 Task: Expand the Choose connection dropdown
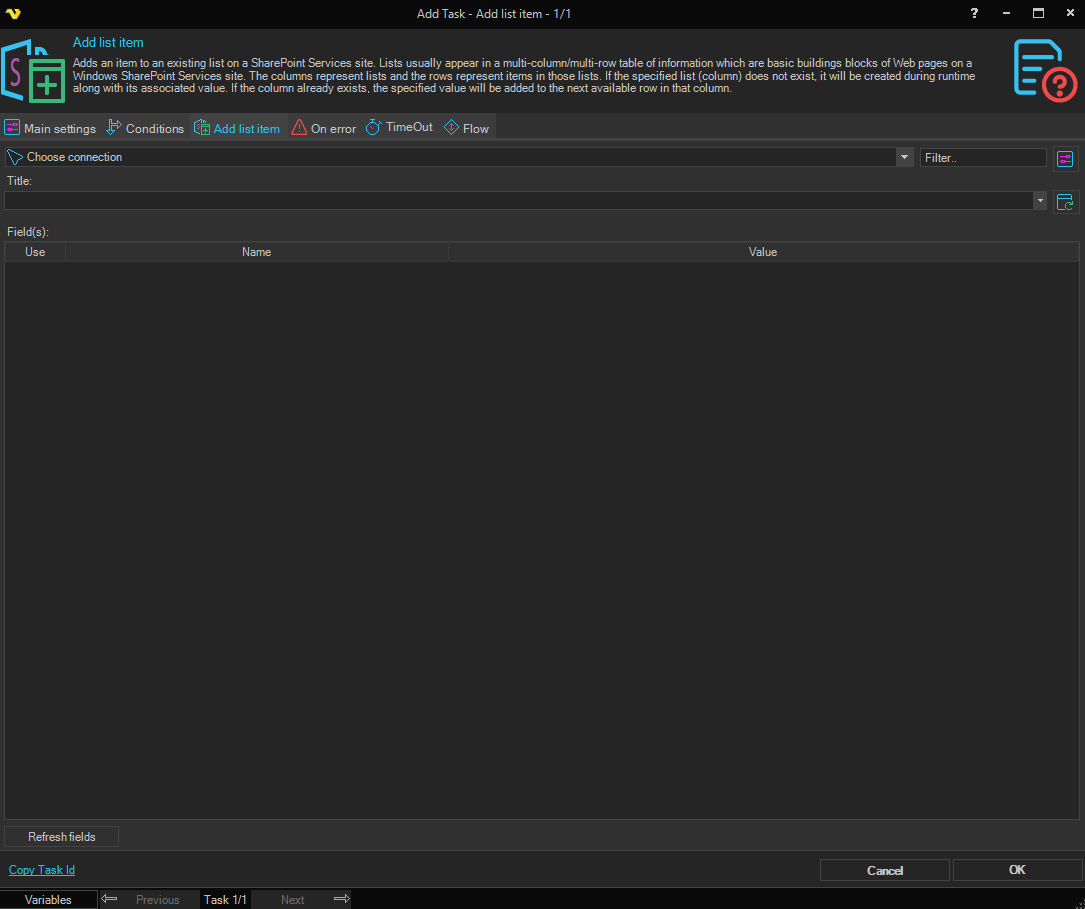point(904,157)
